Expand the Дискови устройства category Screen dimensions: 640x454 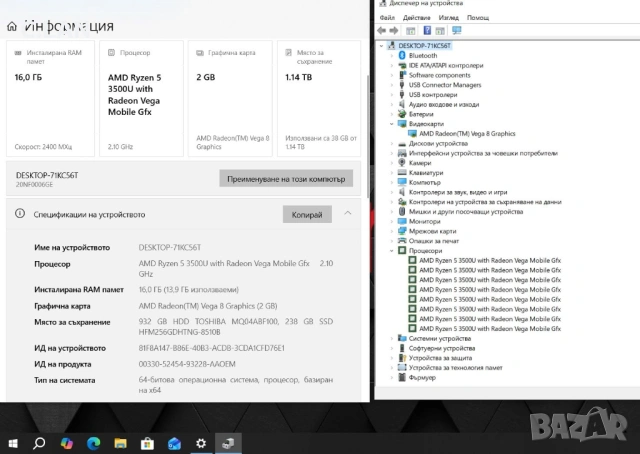coord(391,143)
